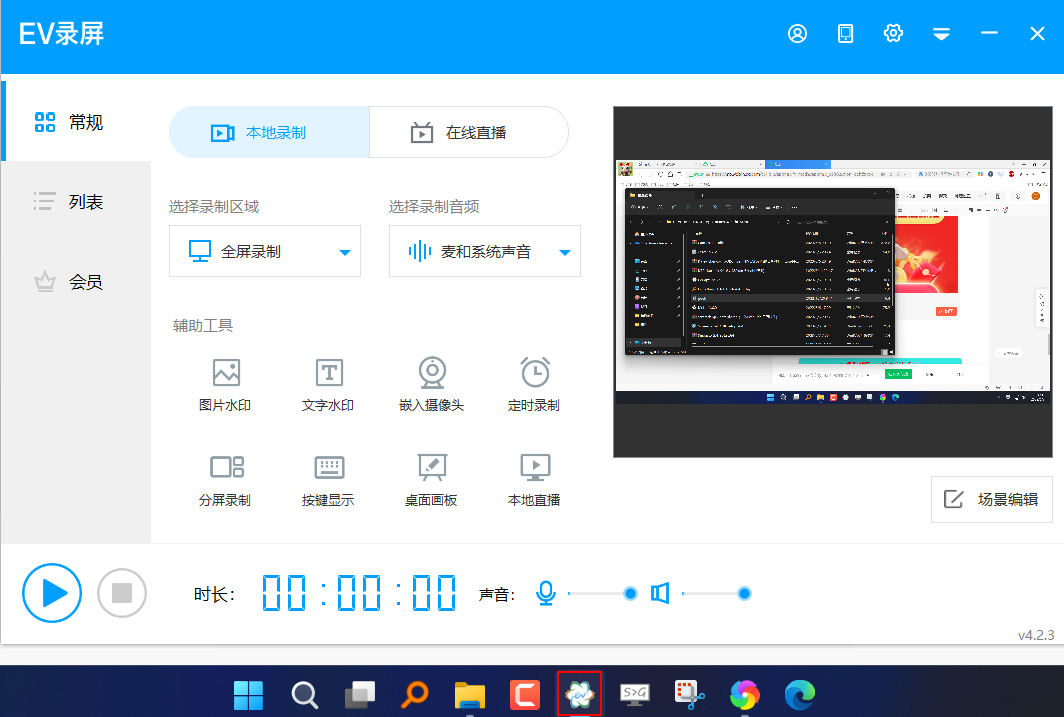The width and height of the screenshot is (1064, 717).
Task: Stop recording with the stop button
Action: tap(122, 593)
